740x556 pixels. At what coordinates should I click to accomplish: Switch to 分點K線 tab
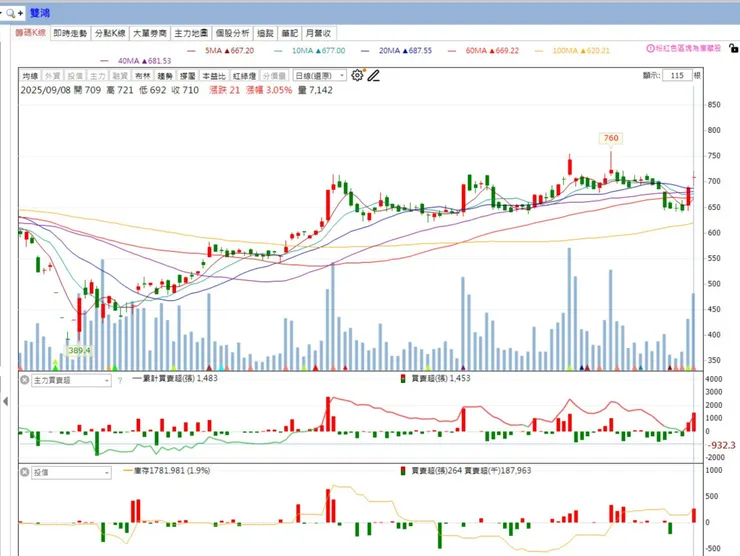[x=110, y=33]
